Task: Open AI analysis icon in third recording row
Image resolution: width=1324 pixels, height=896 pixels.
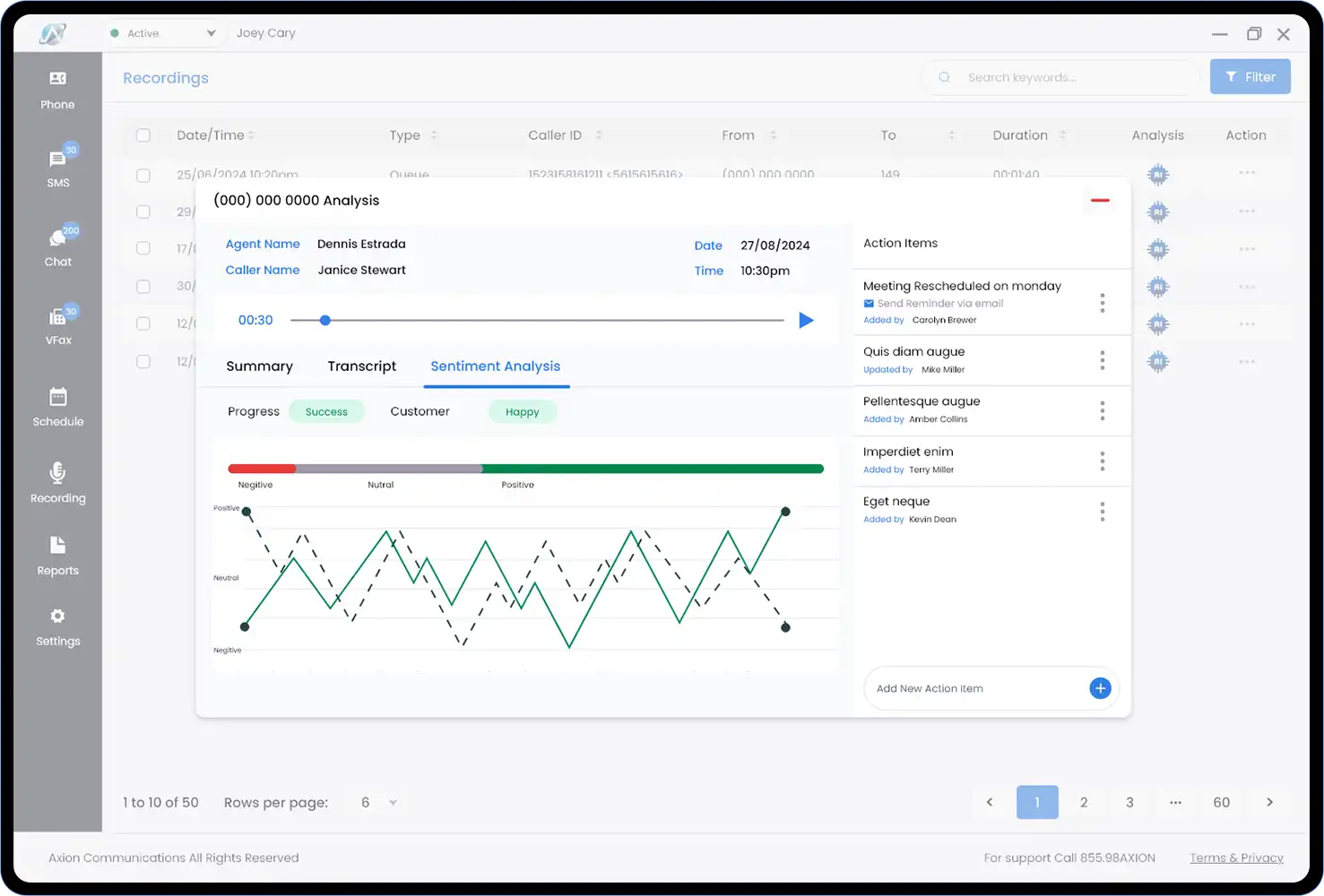Action: [x=1158, y=249]
